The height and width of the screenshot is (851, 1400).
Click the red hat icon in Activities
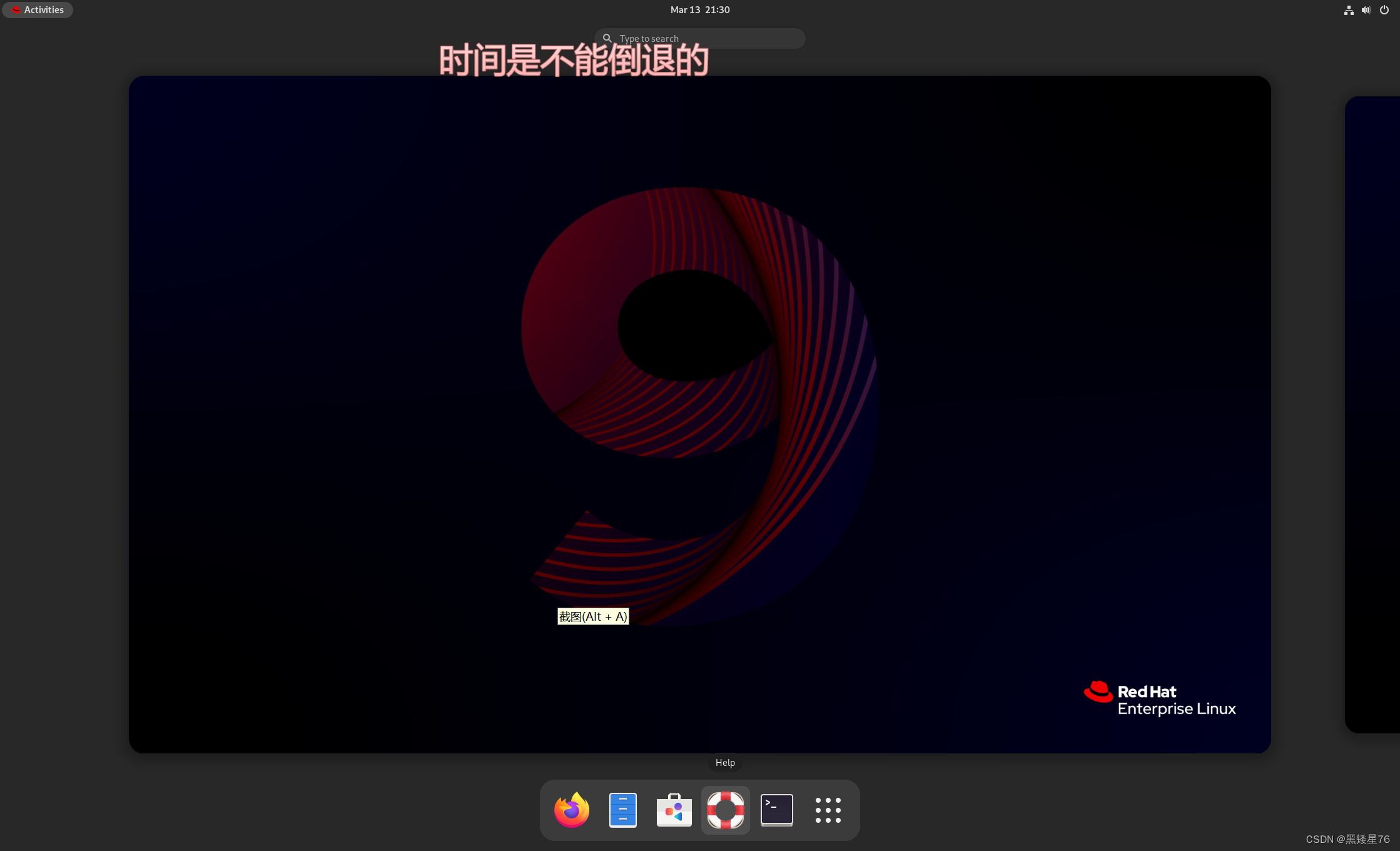coord(16,10)
